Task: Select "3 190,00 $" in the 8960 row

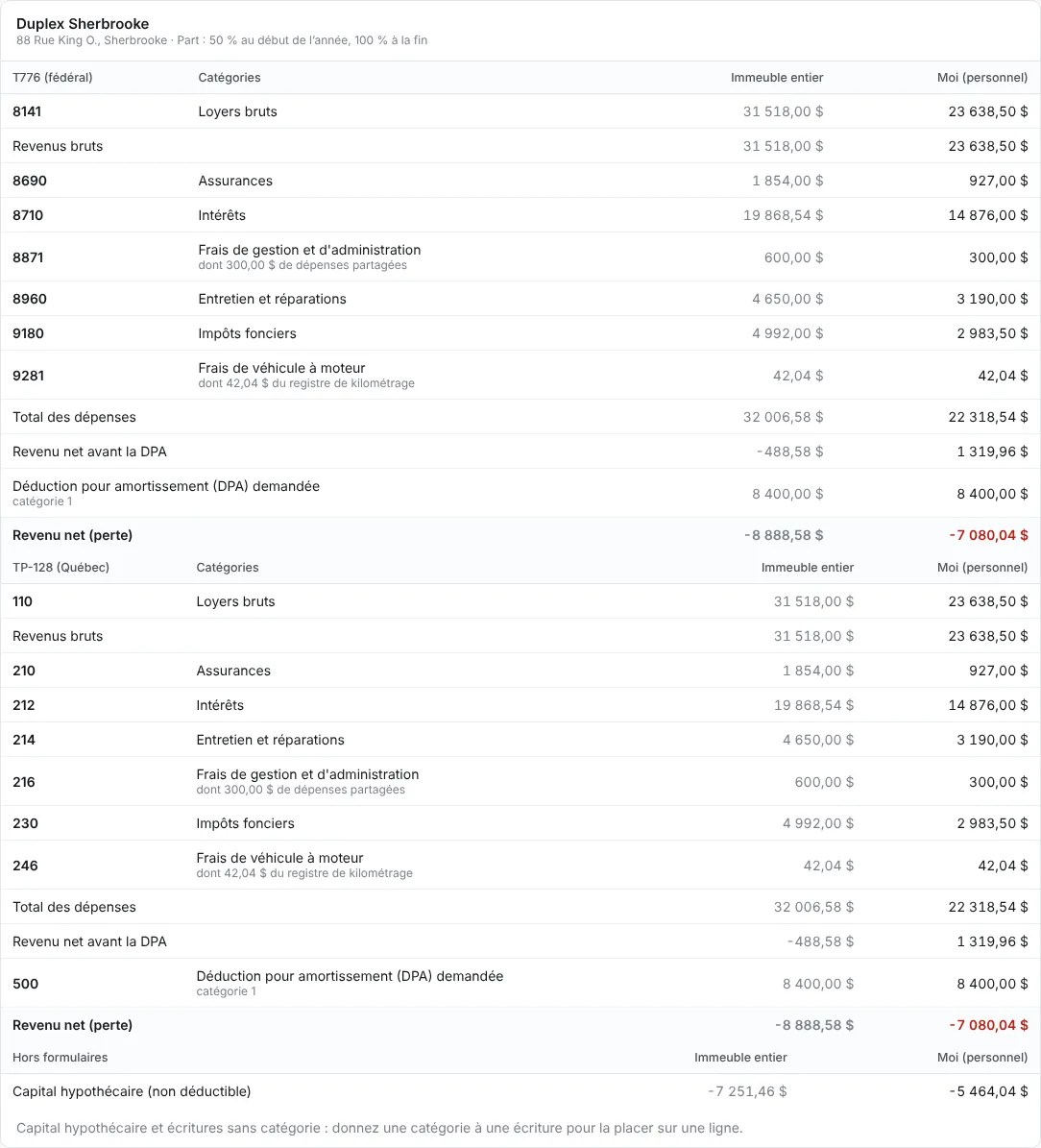Action: click(993, 299)
